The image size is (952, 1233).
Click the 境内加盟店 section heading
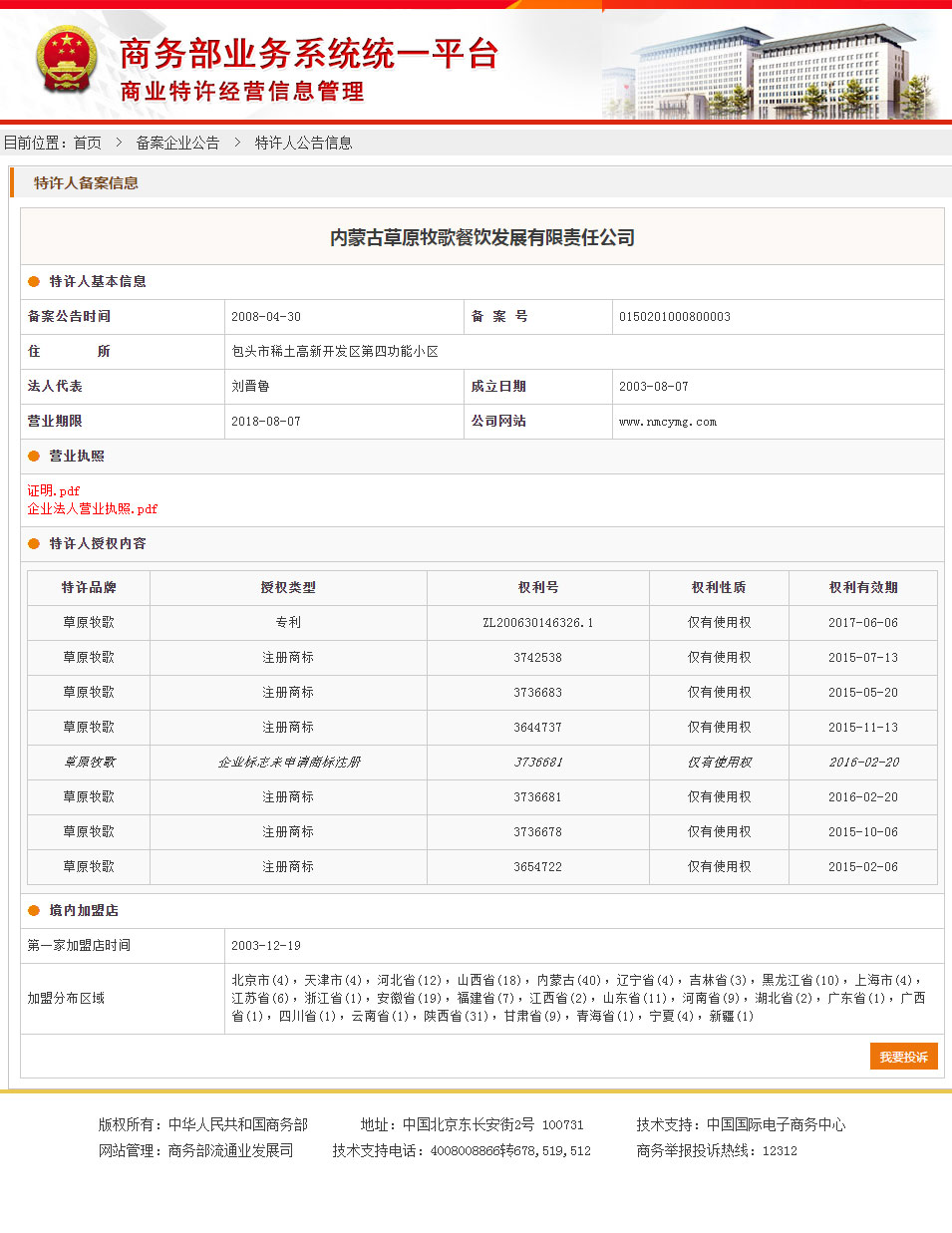[84, 911]
